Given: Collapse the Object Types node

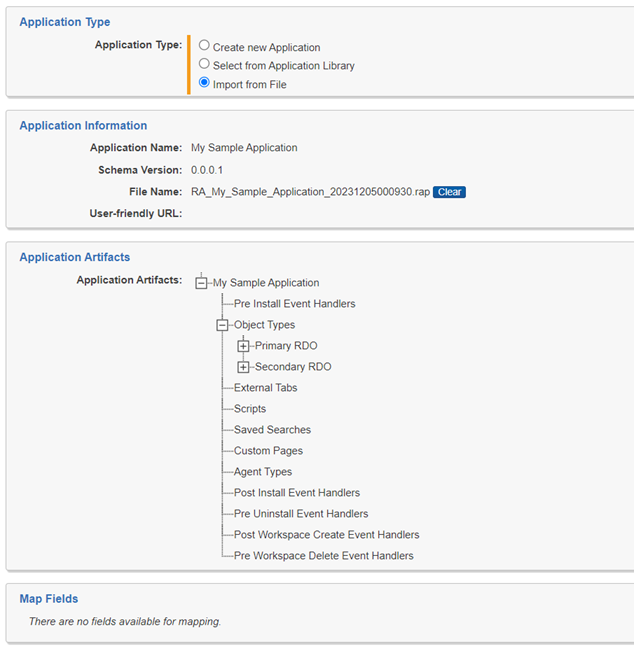Looking at the screenshot, I should [223, 325].
